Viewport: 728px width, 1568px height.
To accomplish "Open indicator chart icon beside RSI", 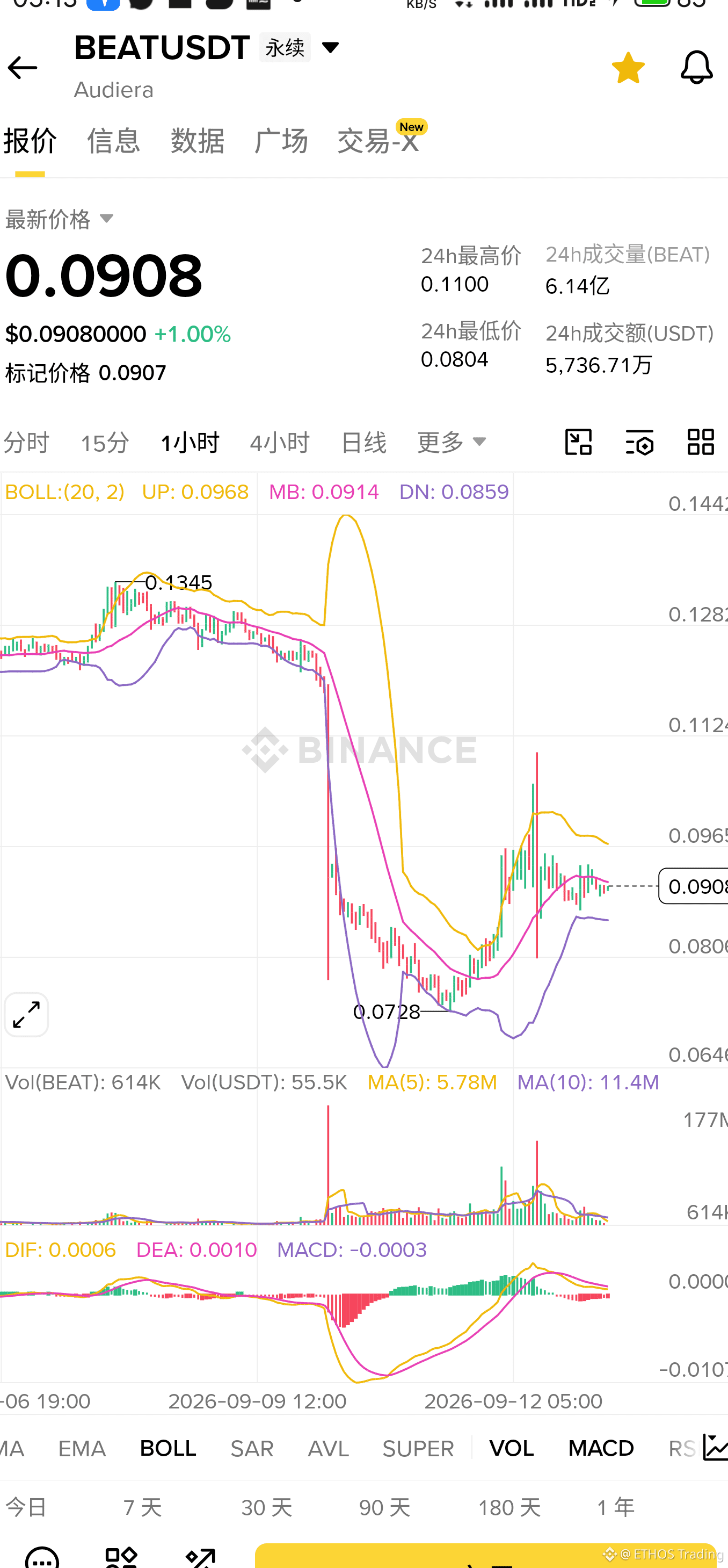I will tap(715, 1448).
